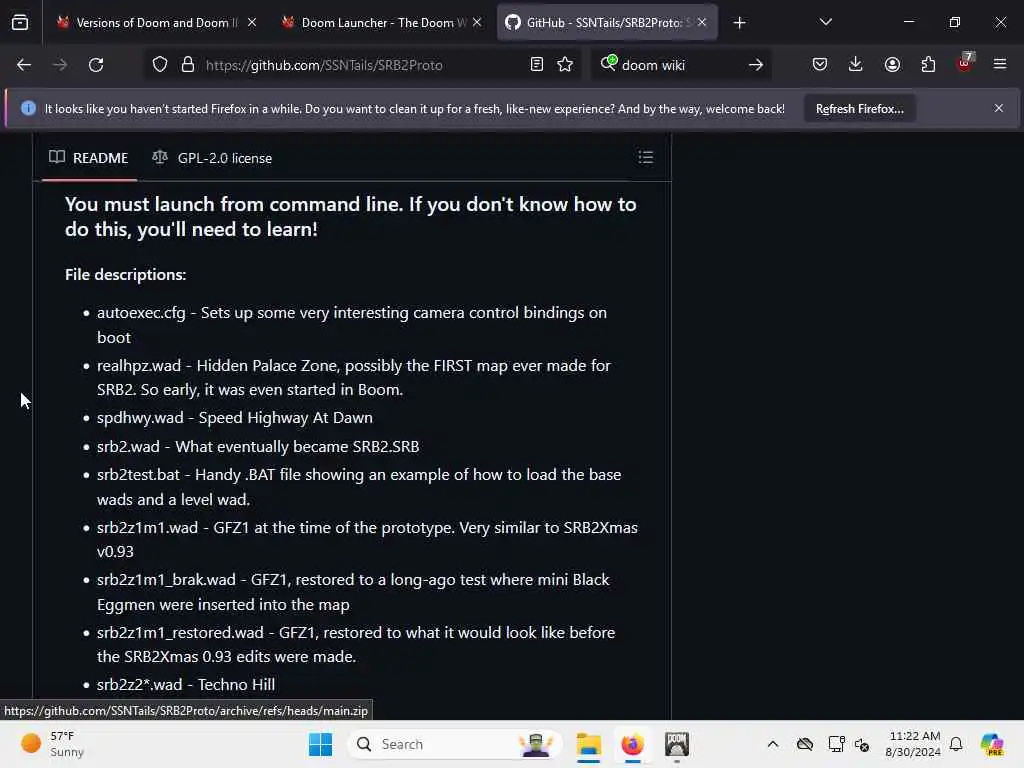Screen dimensions: 1024x768
Task: Go forward one page in history
Action: pos(59,65)
